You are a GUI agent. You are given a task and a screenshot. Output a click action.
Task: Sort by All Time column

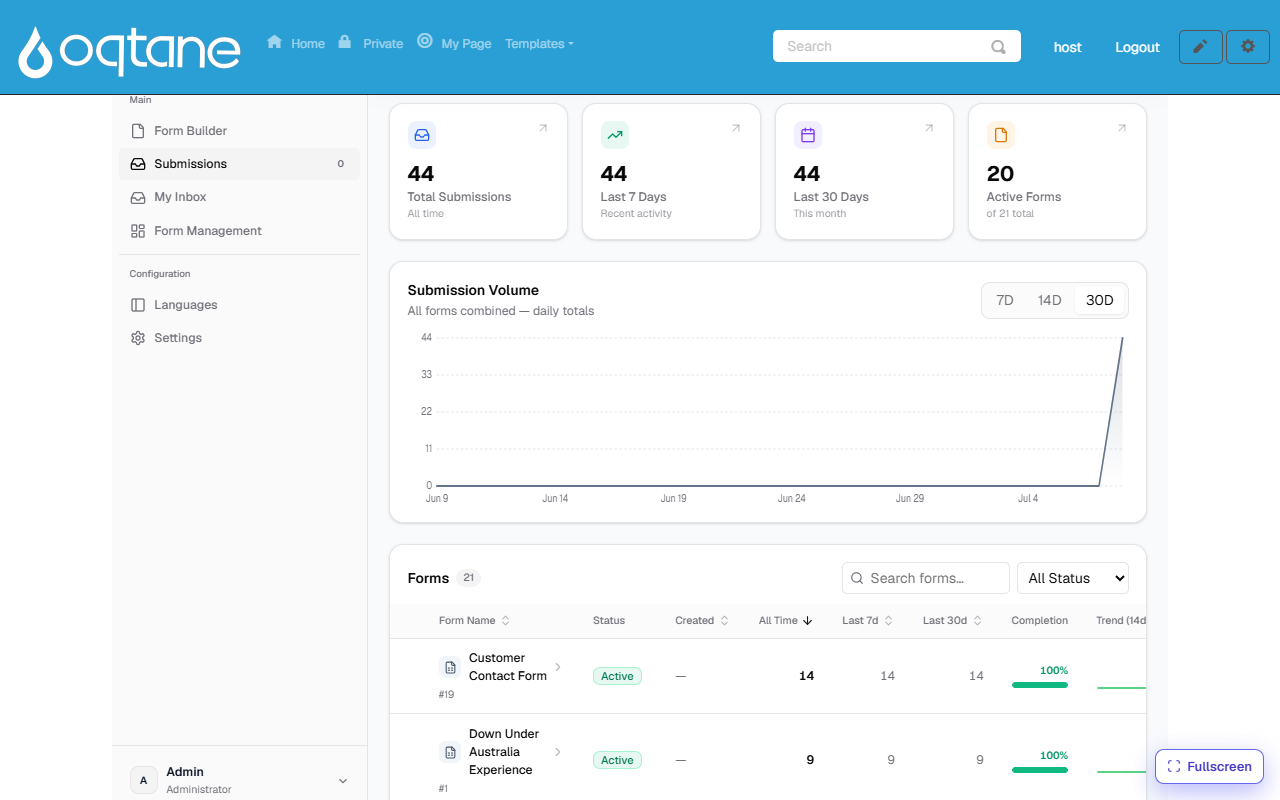click(x=786, y=621)
